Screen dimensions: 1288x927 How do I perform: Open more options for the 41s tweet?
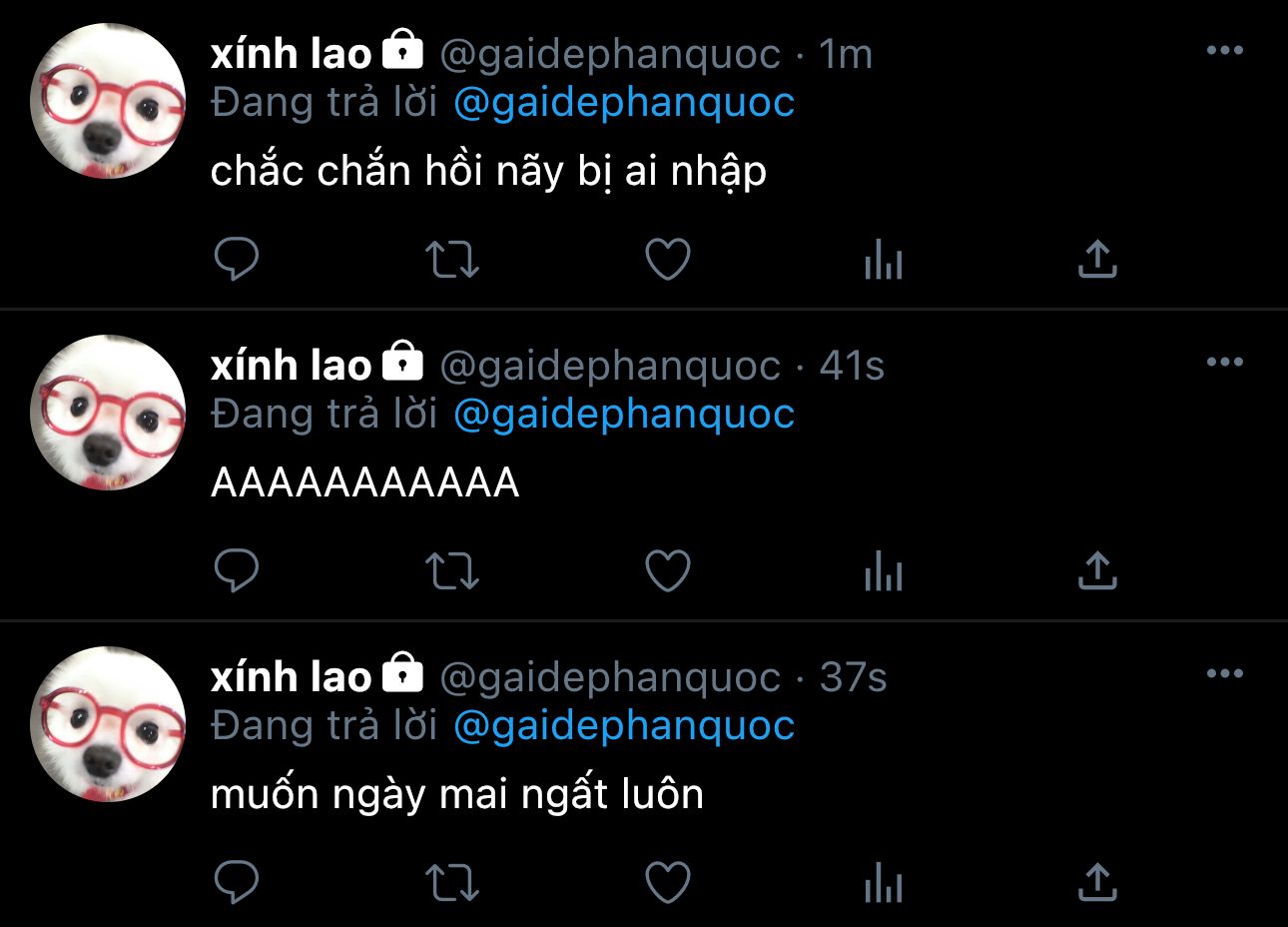1224,362
